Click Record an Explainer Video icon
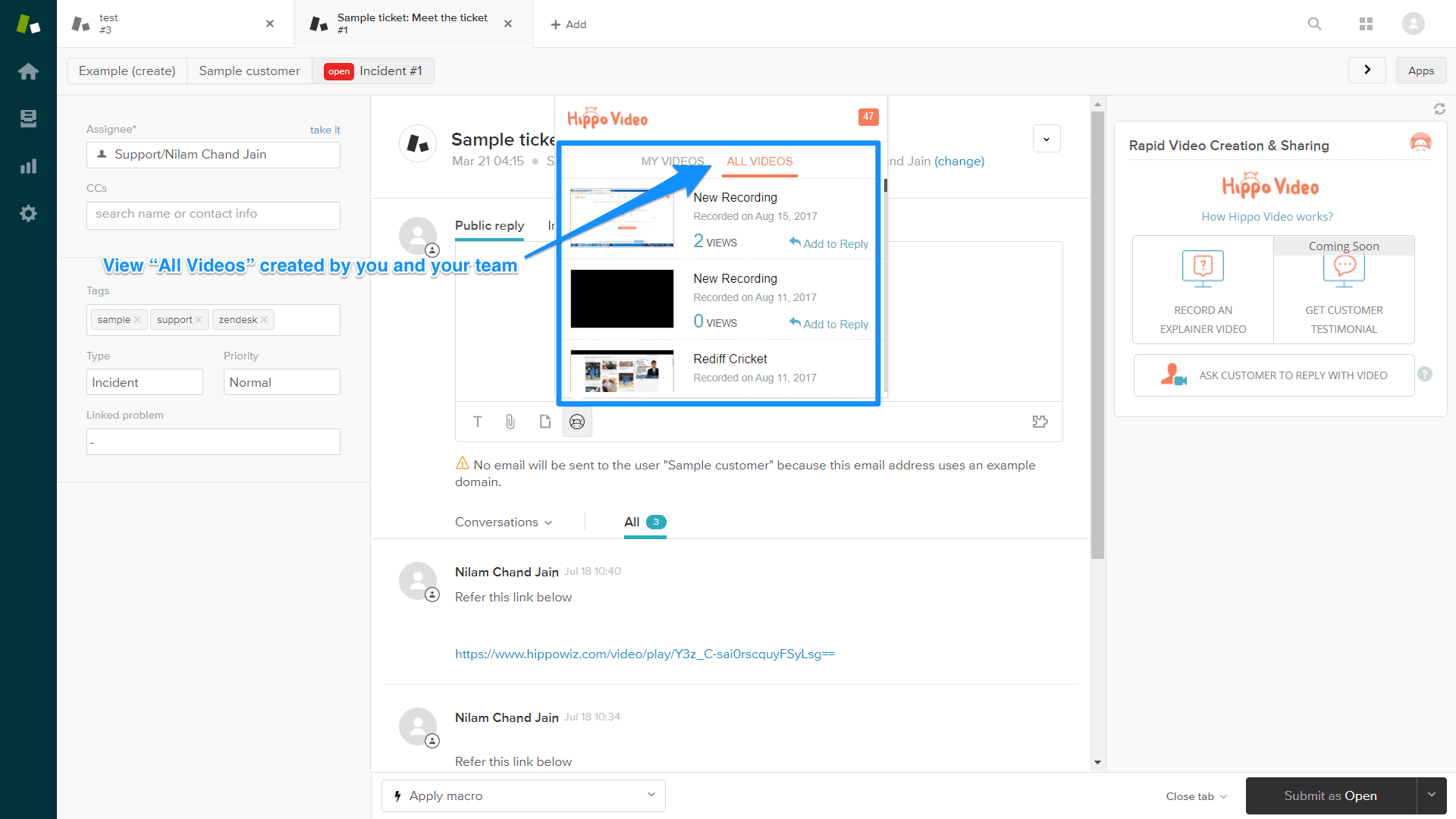The width and height of the screenshot is (1456, 819). (1203, 269)
